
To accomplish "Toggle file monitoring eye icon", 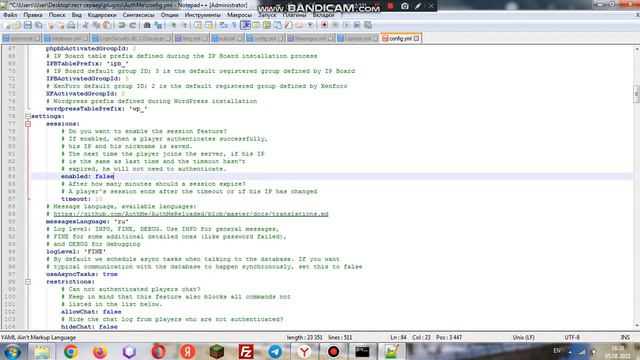I will tap(310, 25).
